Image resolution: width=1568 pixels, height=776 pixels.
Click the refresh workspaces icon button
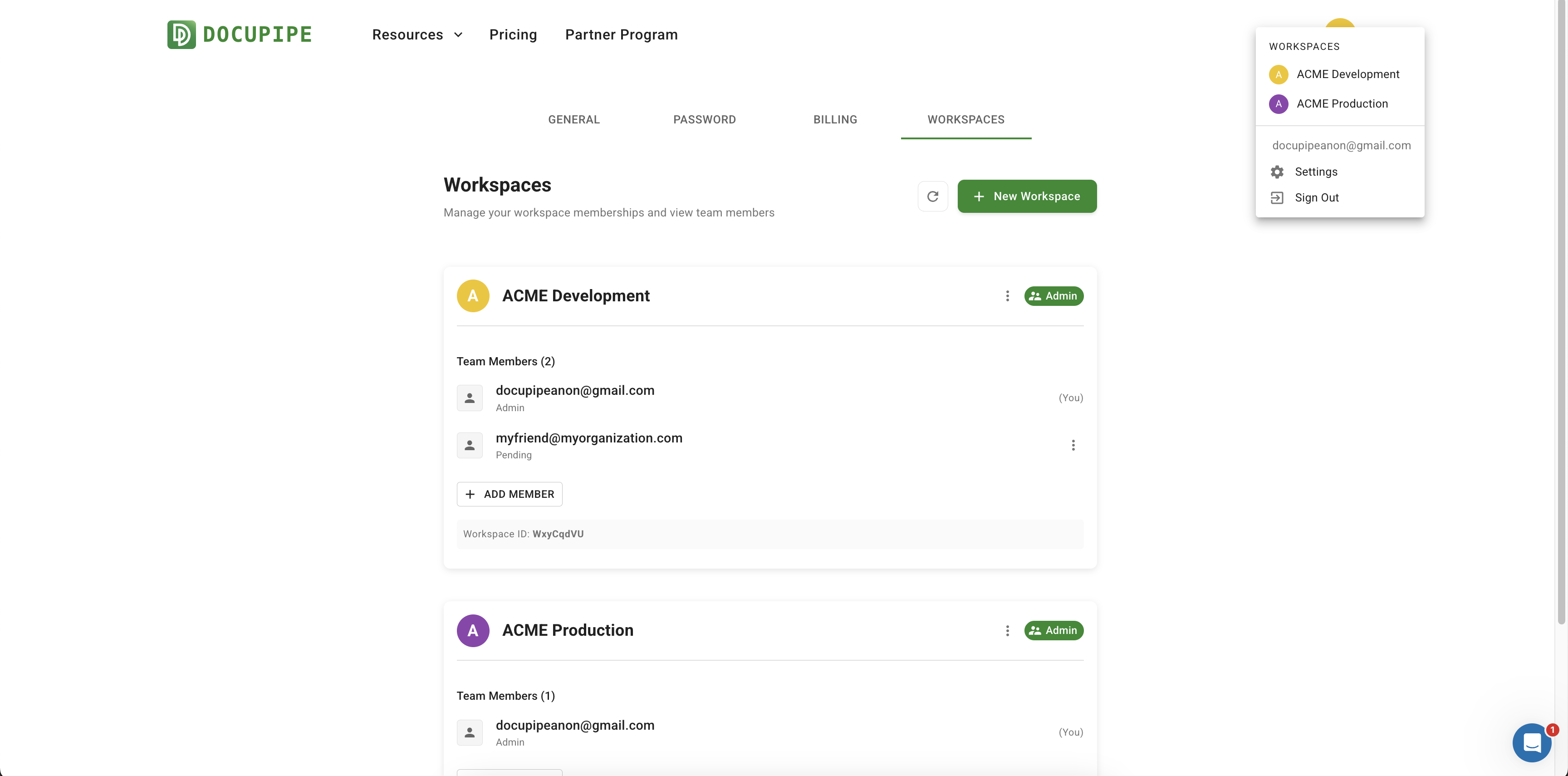[932, 196]
